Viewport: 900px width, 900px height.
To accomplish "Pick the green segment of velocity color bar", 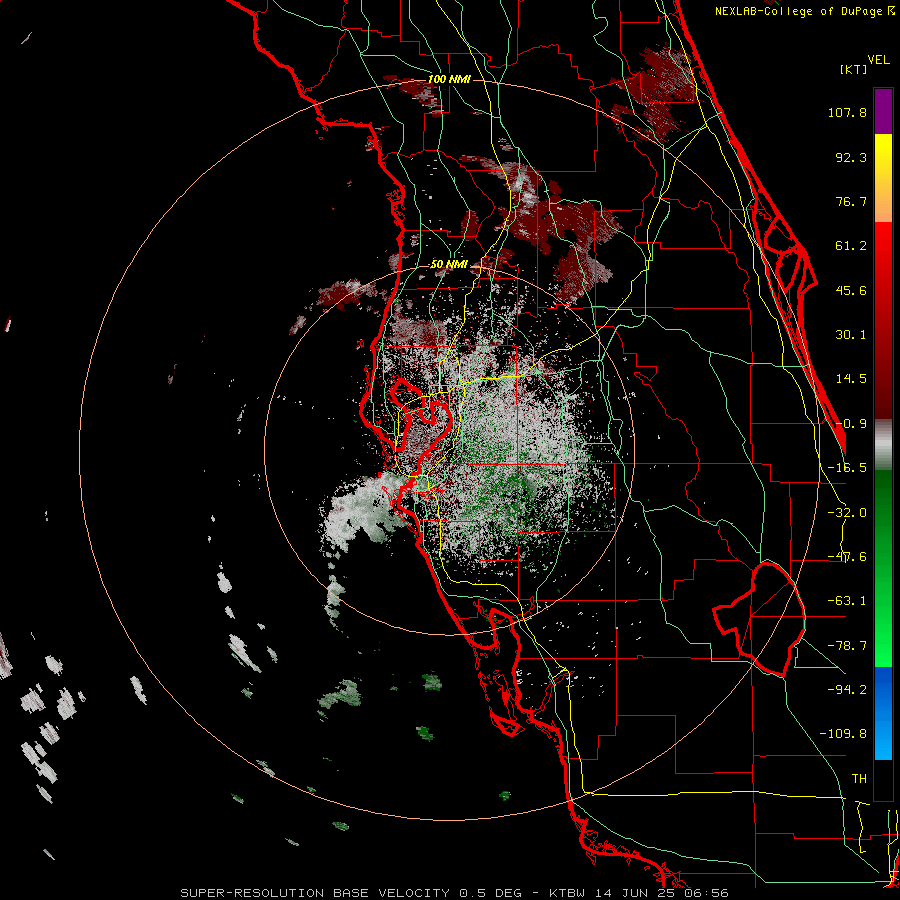I will tap(883, 568).
